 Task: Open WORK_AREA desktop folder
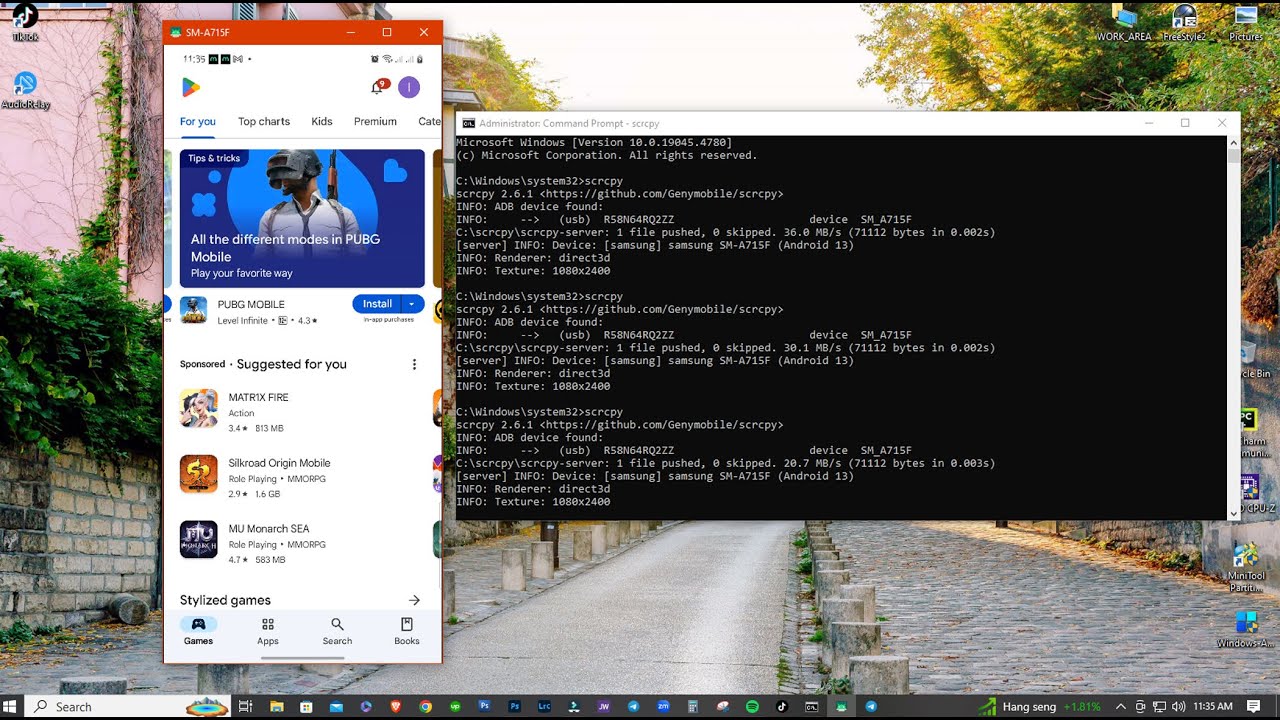[1124, 23]
